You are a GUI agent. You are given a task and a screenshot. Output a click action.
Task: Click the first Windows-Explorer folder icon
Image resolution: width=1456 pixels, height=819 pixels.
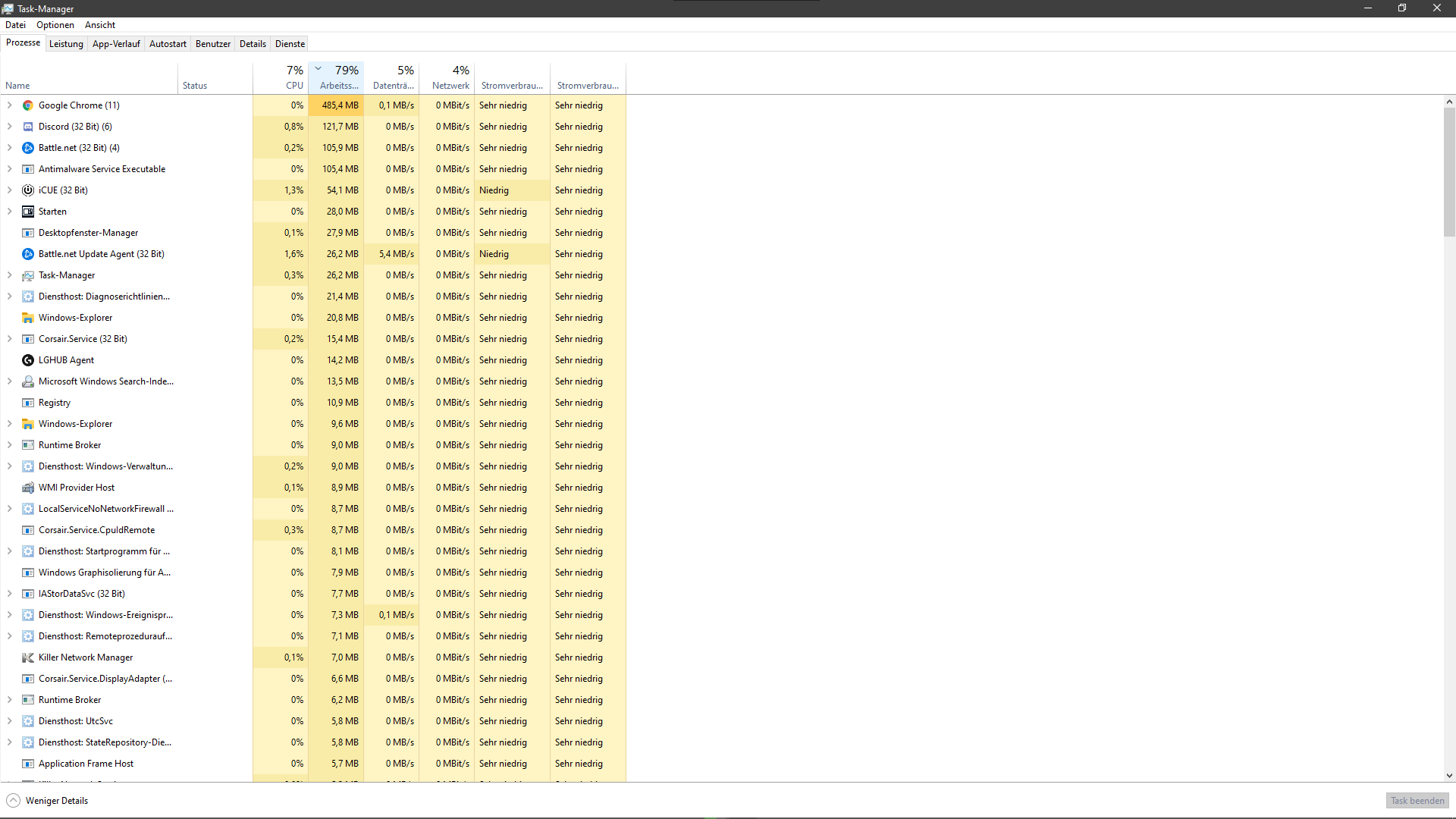(x=28, y=318)
